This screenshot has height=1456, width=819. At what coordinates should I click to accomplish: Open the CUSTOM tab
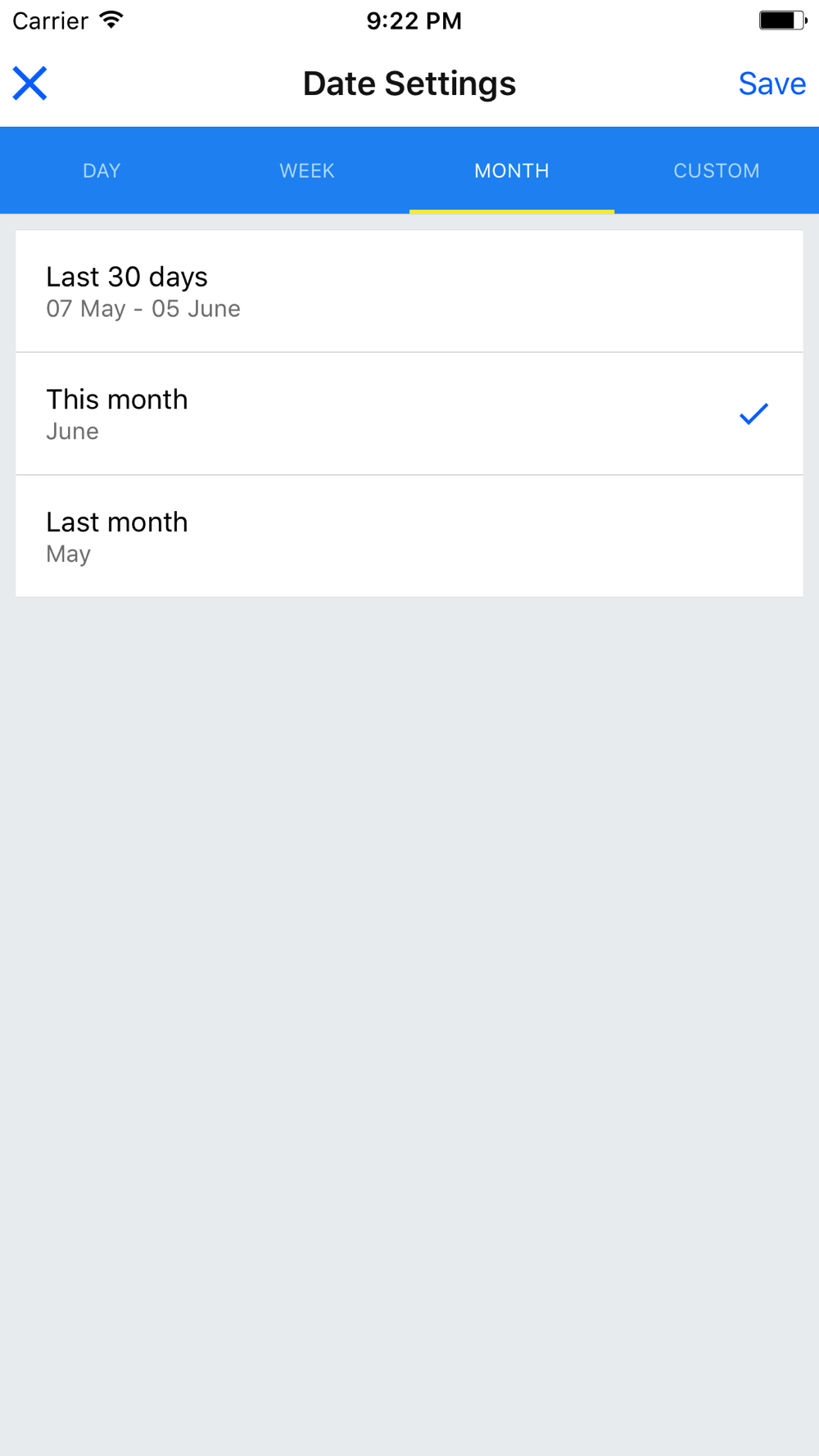point(717,170)
